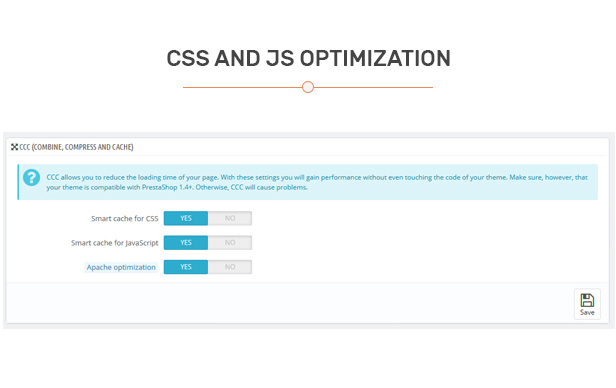Turn Apache optimization on with YES
This screenshot has height=388, width=616.
click(186, 267)
